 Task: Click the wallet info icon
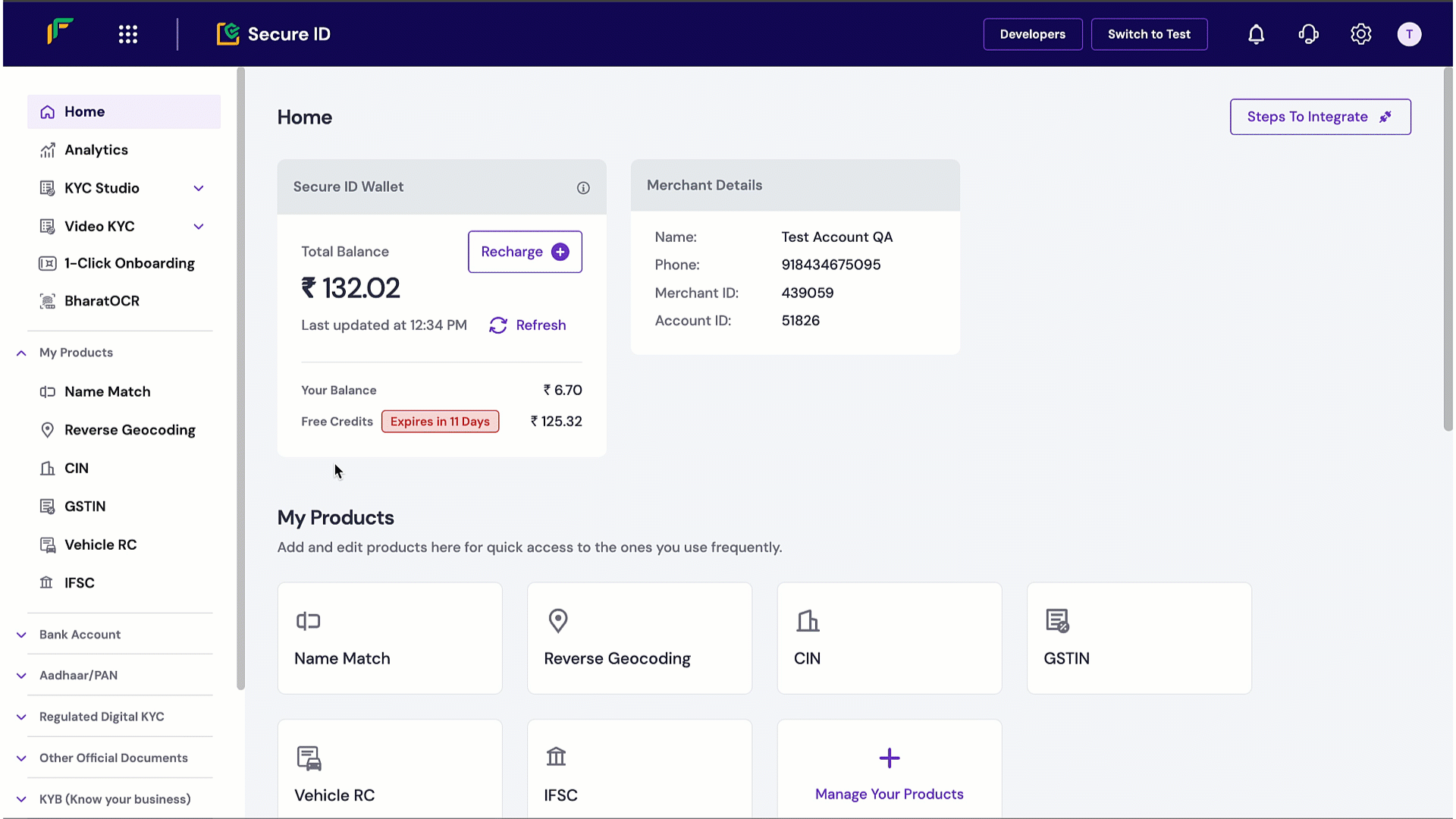(x=582, y=188)
